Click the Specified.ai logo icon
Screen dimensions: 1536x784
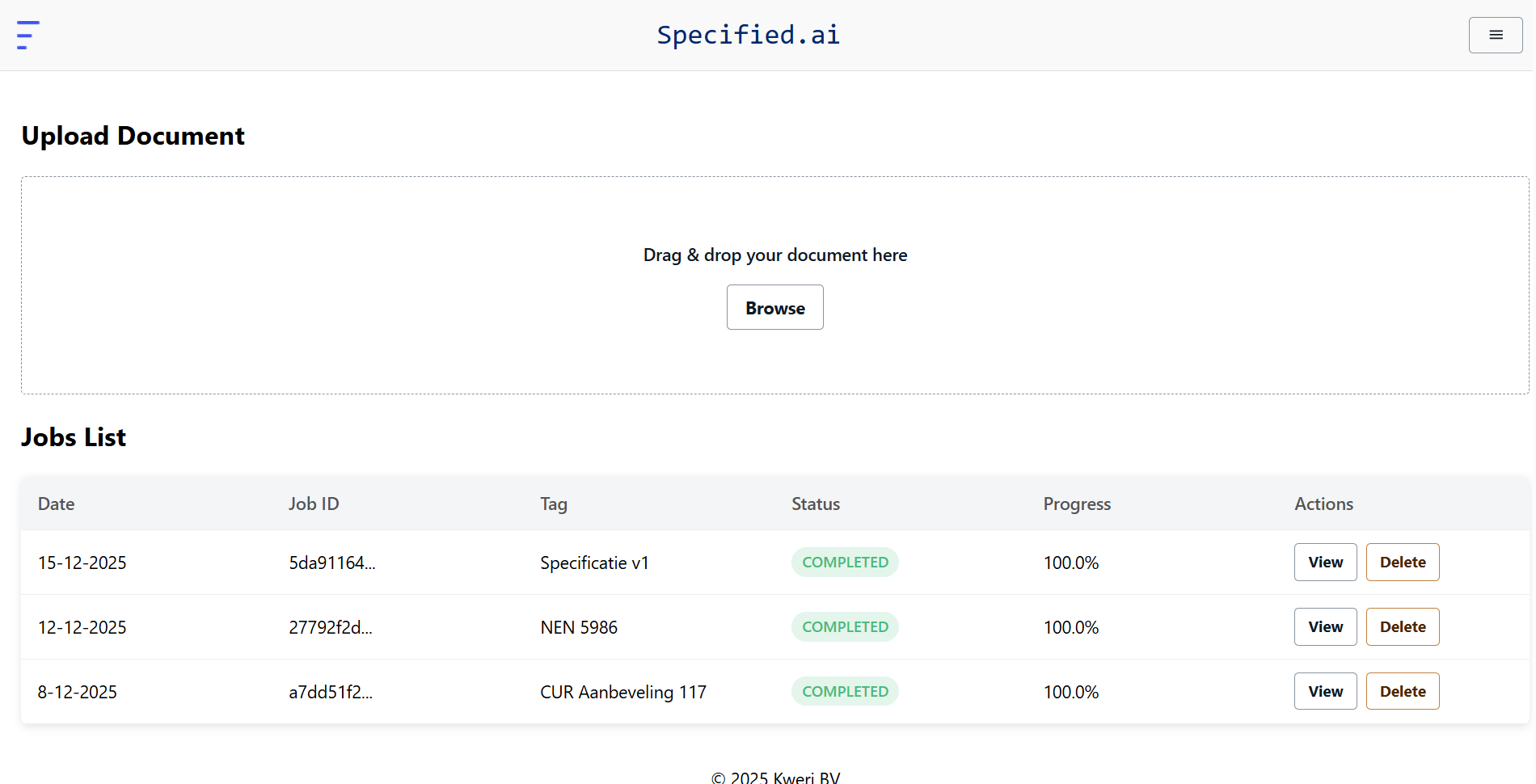[27, 35]
